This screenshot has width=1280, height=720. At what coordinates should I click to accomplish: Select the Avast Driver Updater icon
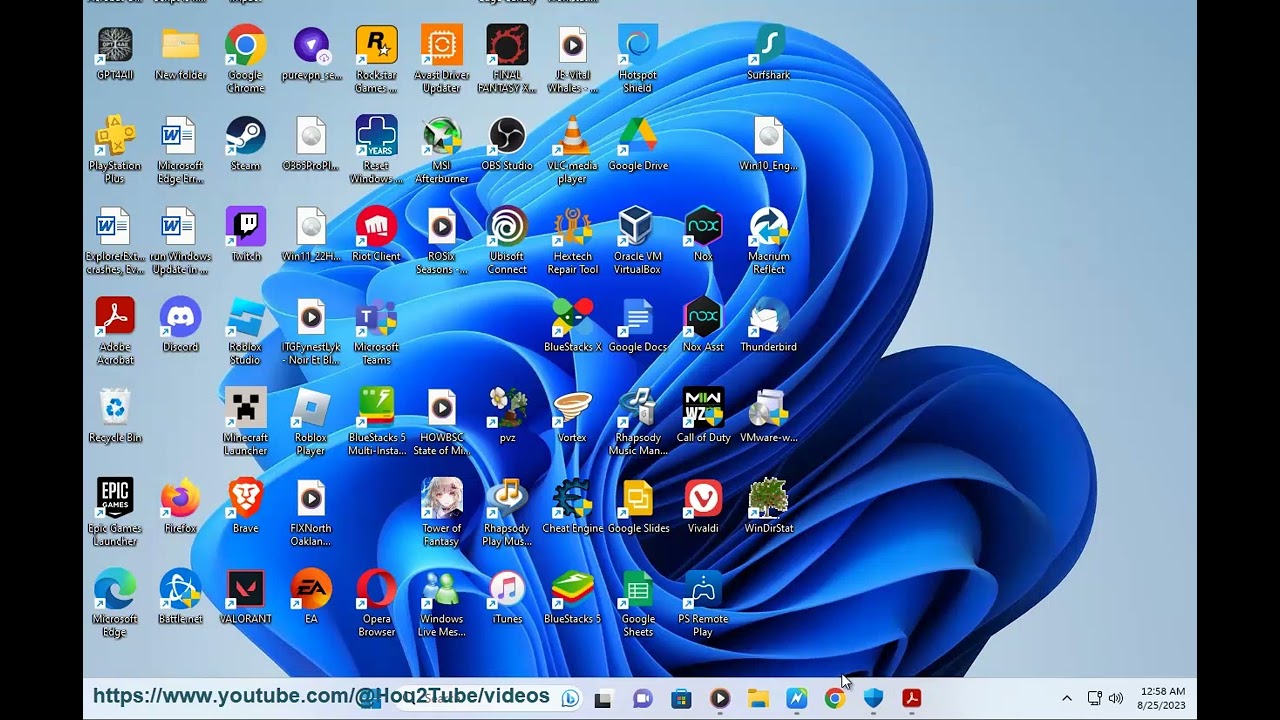tap(442, 45)
